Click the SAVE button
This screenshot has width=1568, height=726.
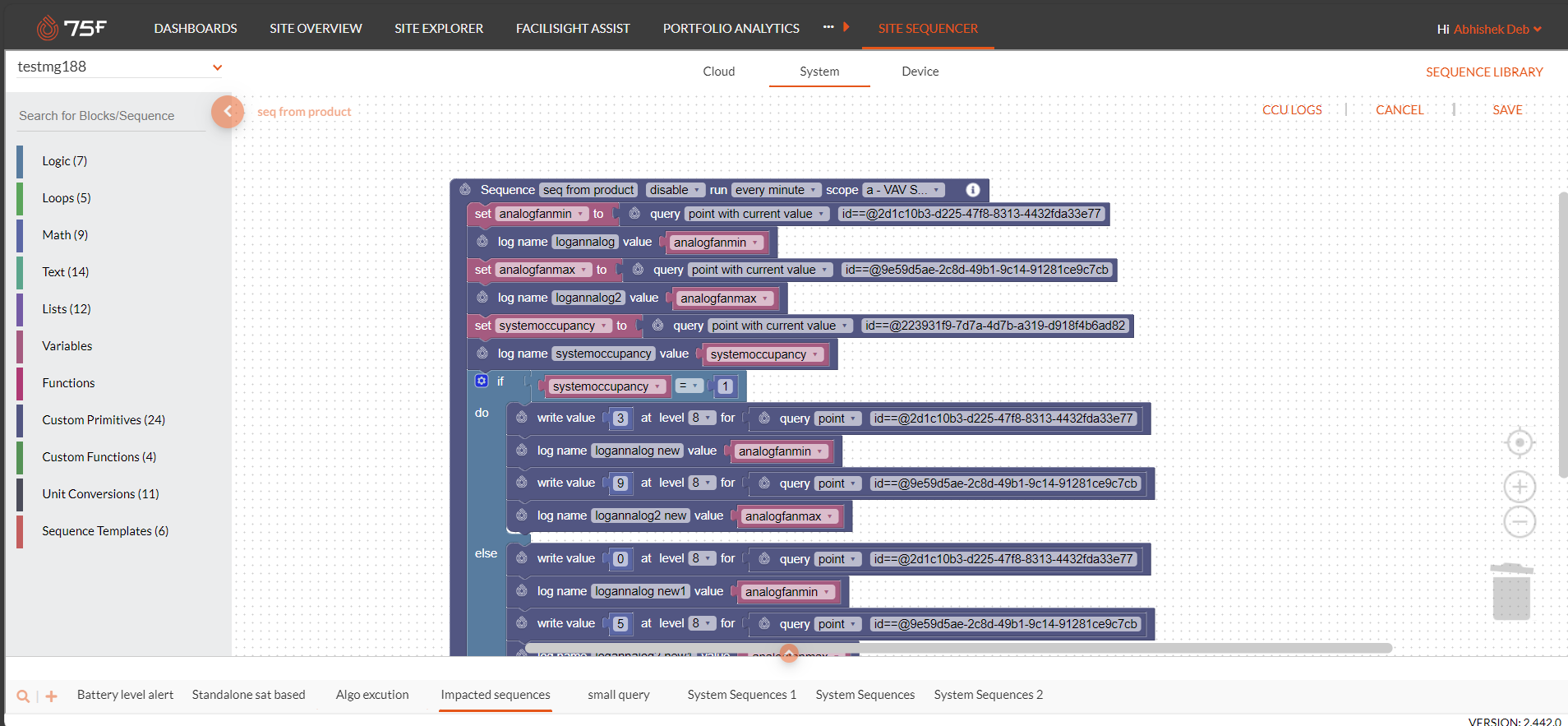(x=1507, y=110)
